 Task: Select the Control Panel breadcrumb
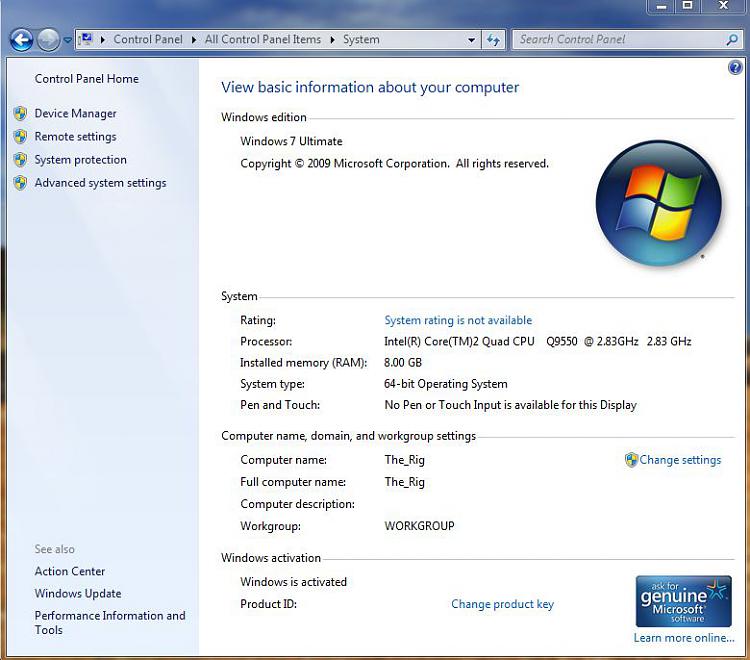pos(148,39)
